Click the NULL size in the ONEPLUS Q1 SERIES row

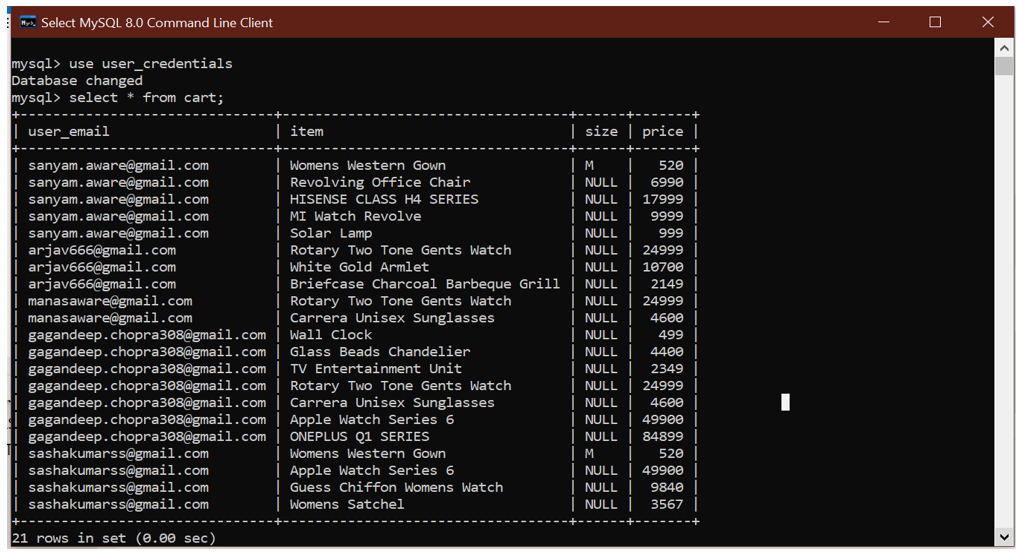pyautogui.click(x=601, y=436)
